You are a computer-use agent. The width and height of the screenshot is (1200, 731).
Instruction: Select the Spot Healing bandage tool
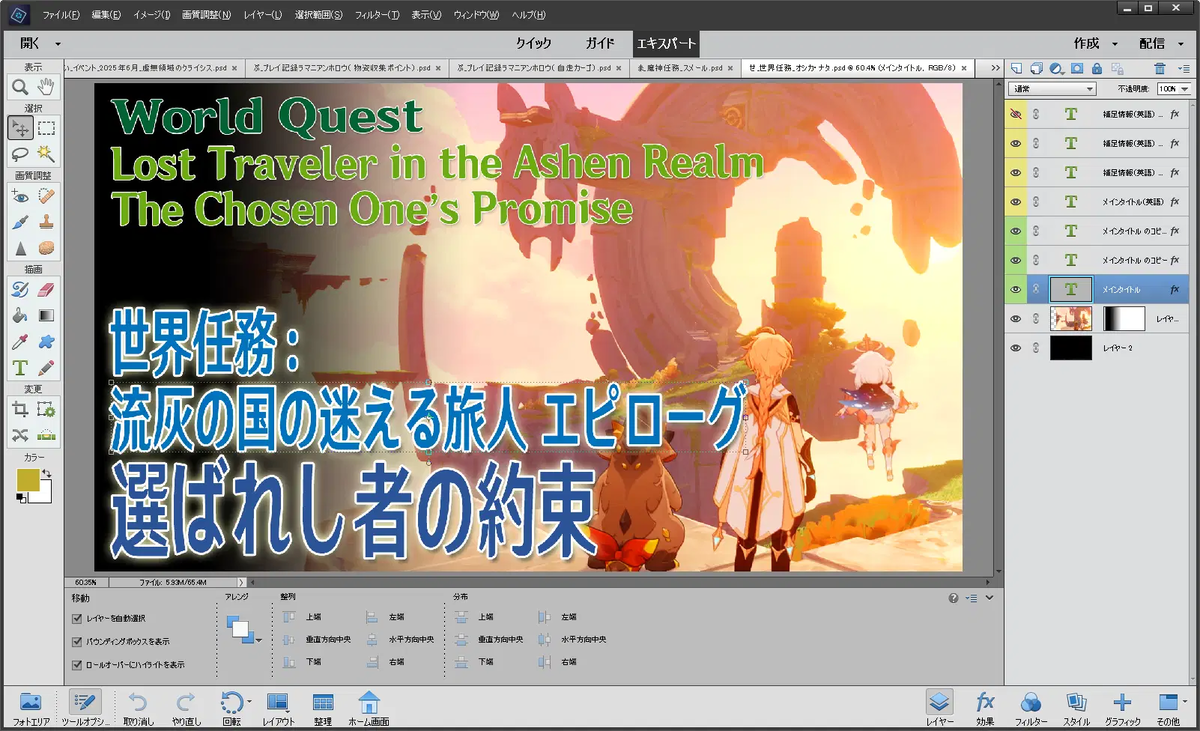click(46, 196)
